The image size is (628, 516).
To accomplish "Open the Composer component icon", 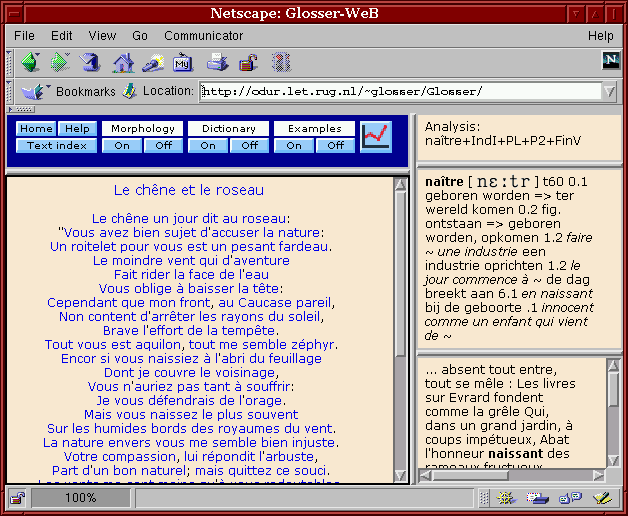I will click(x=602, y=498).
